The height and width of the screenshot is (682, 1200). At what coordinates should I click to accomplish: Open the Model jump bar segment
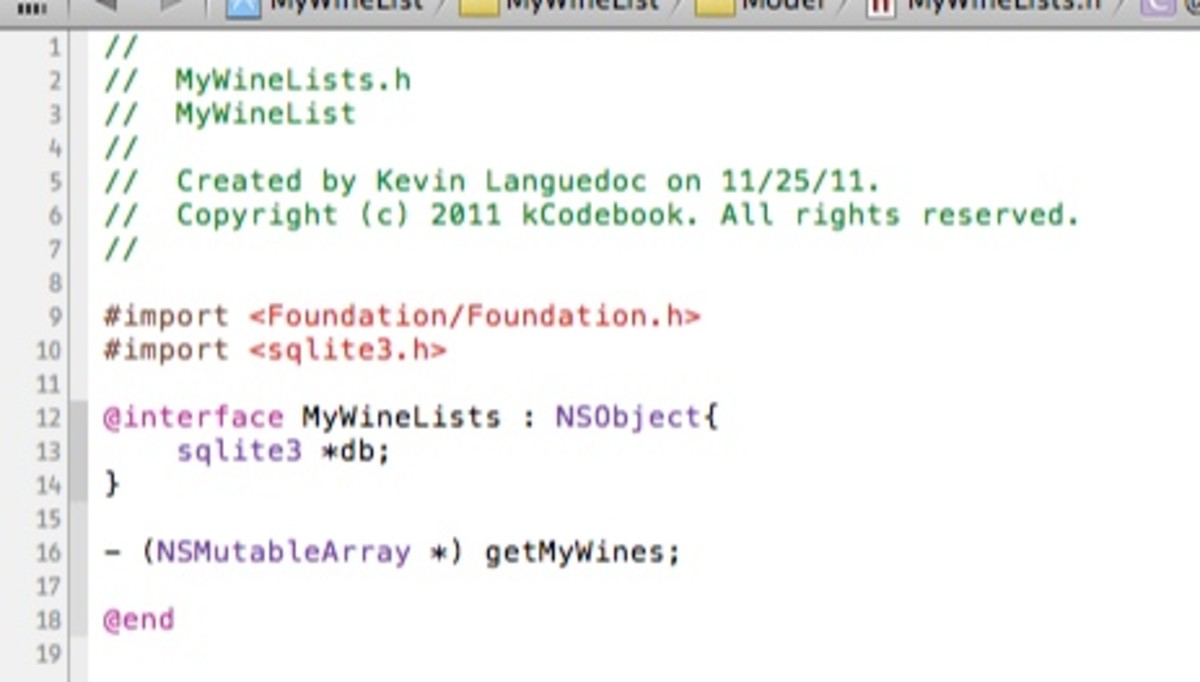[x=783, y=6]
